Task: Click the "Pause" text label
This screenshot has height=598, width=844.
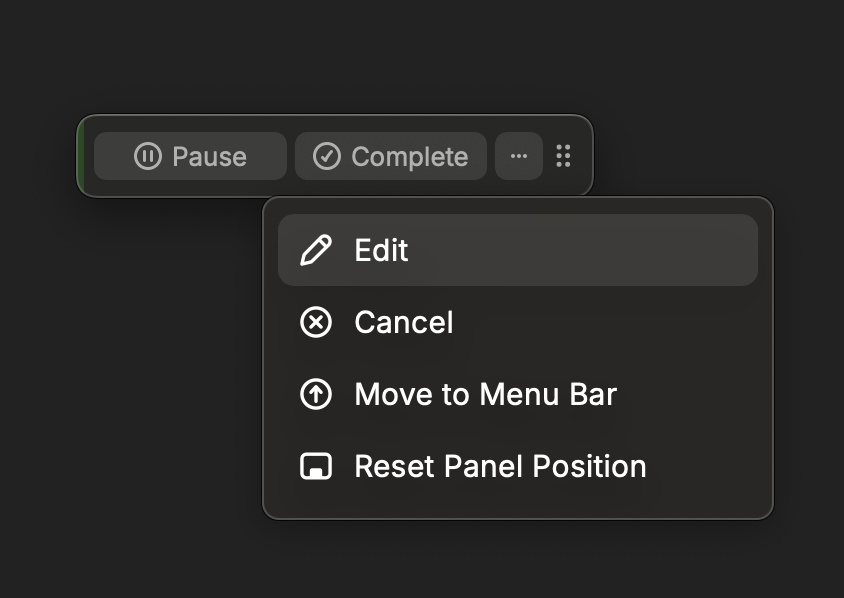Action: click(209, 157)
